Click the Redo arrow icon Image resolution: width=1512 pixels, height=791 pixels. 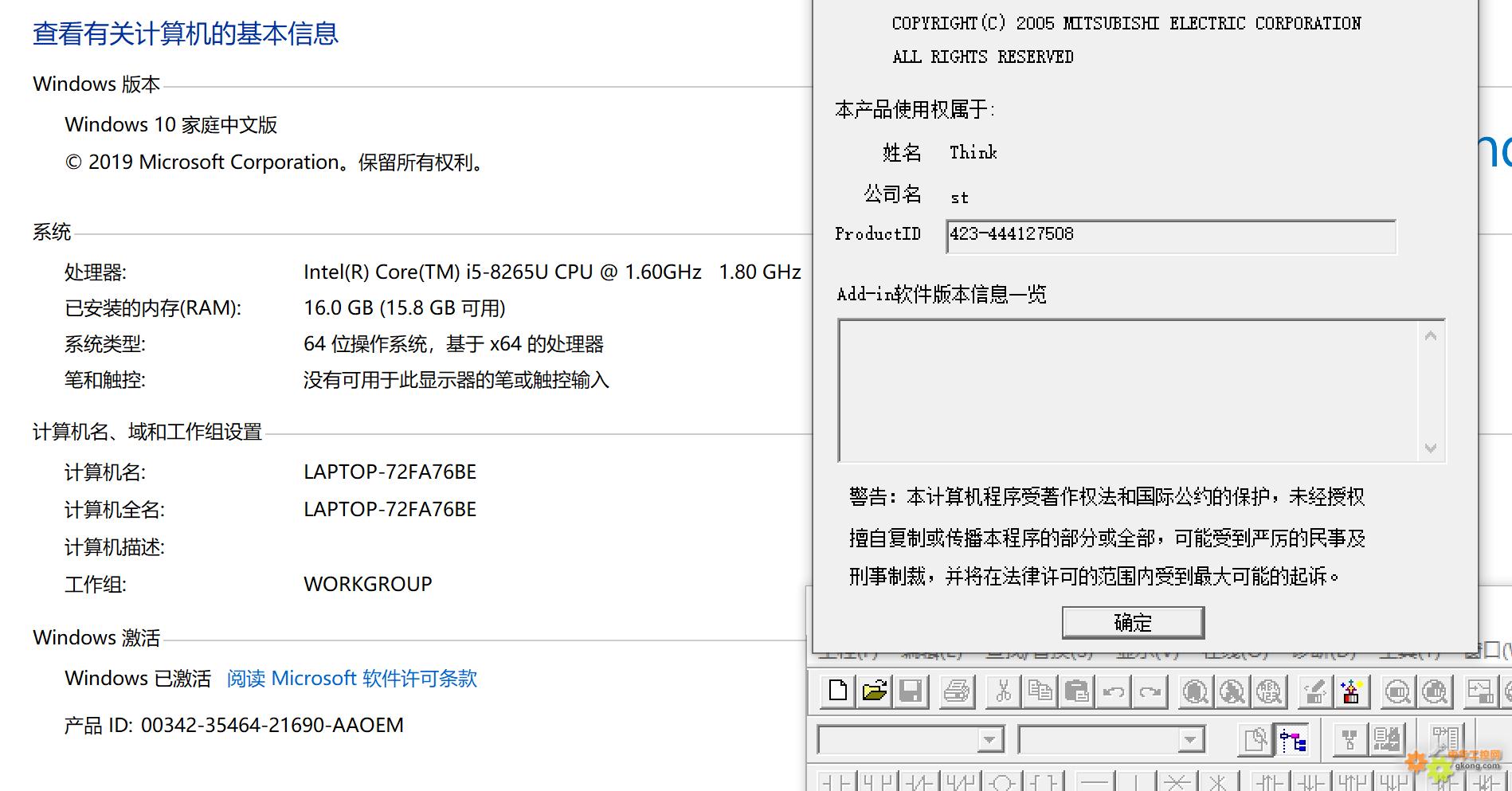(x=1150, y=691)
